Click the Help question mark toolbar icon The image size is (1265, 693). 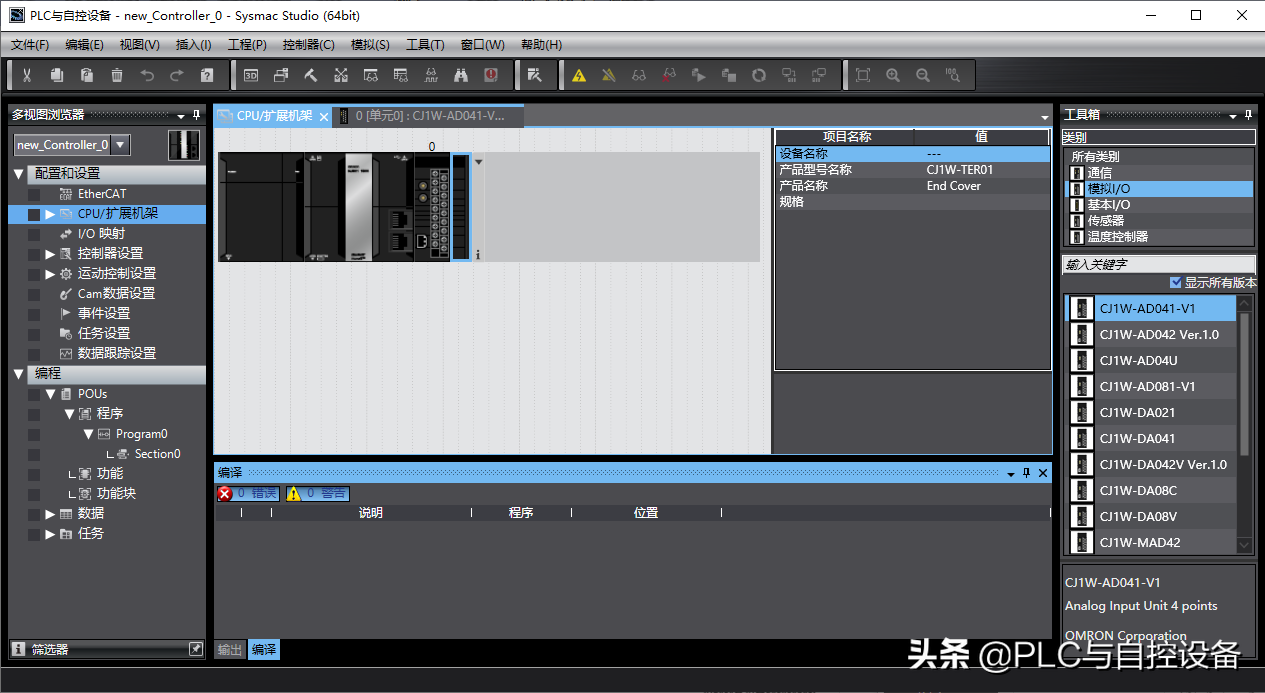(x=207, y=75)
